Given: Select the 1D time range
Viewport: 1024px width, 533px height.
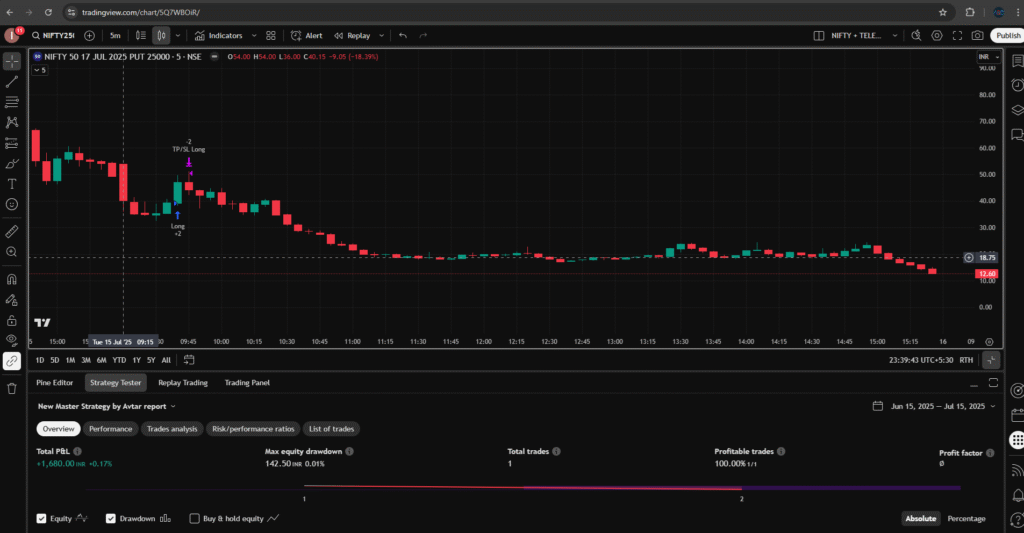Looking at the screenshot, I should pyautogui.click(x=40, y=360).
